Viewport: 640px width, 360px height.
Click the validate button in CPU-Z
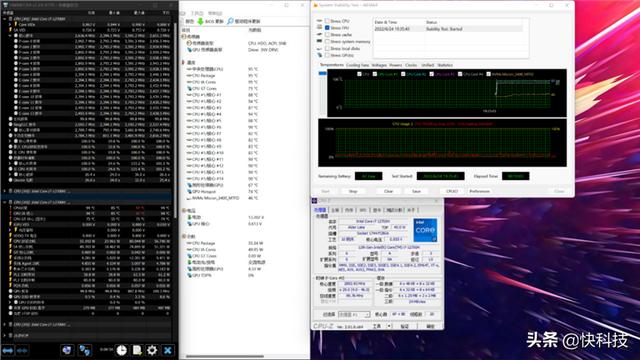point(404,326)
